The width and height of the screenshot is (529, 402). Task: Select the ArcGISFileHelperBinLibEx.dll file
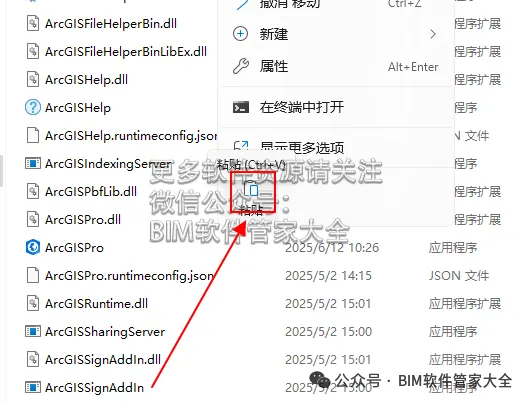tap(126, 52)
